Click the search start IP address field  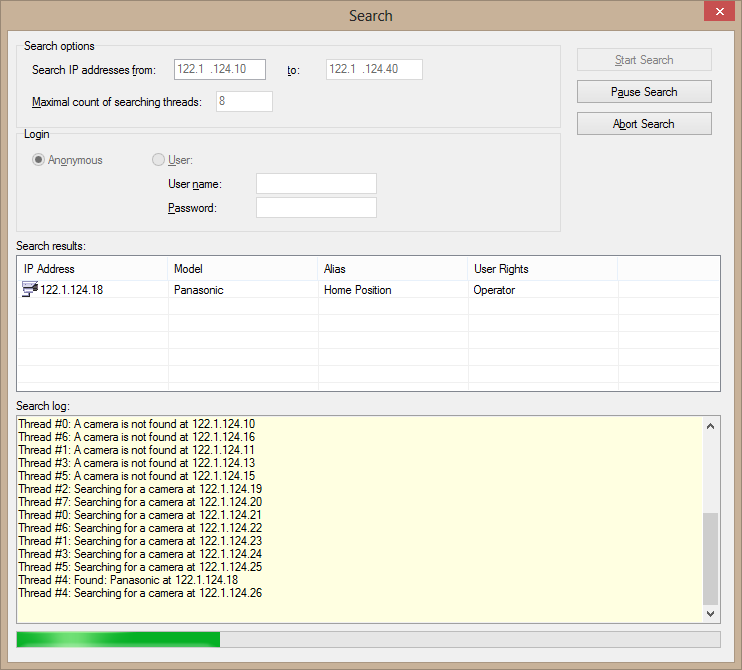pos(219,69)
